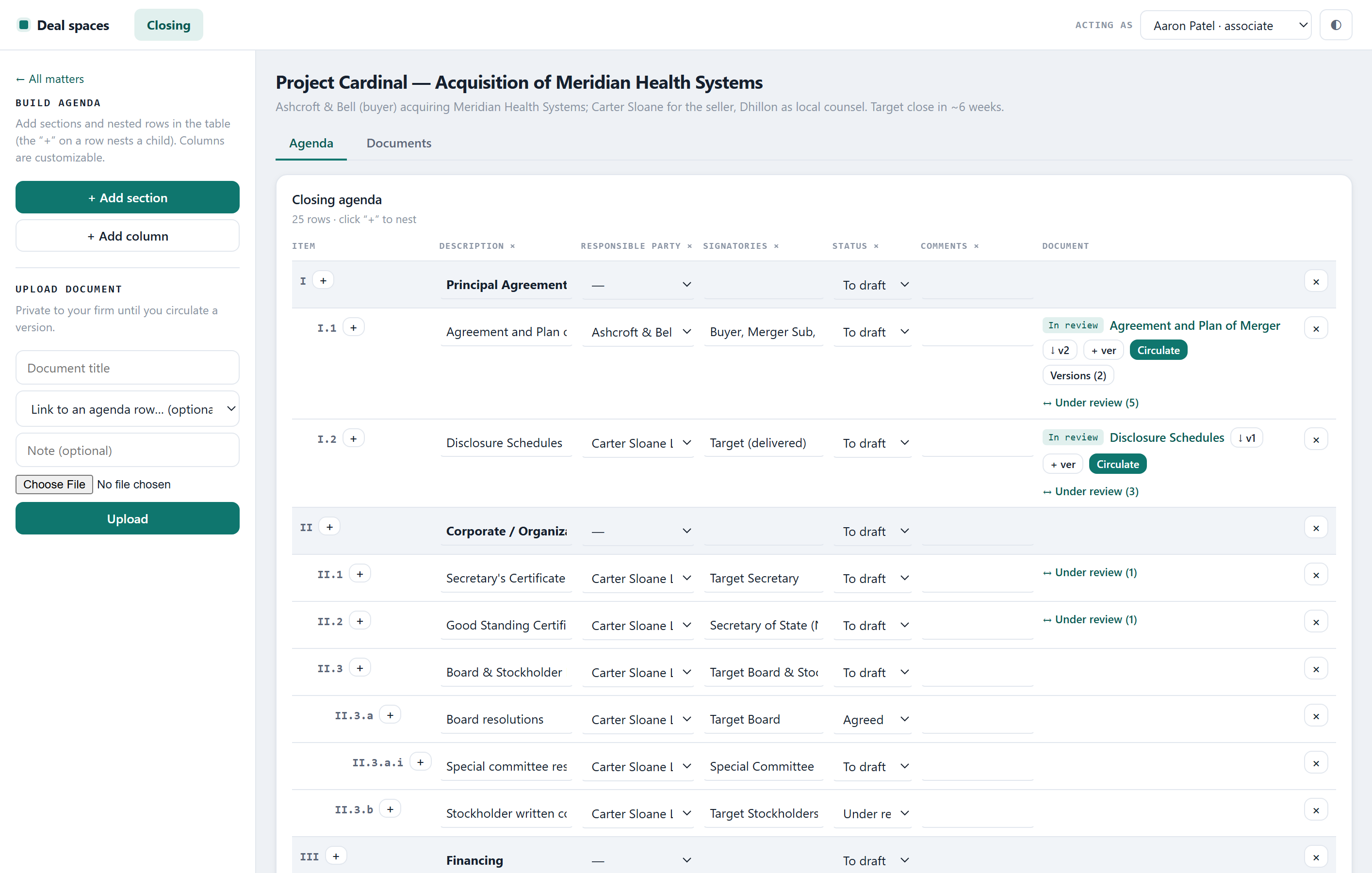Remove the Comments column
Viewport: 1372px width, 873px height.
[x=976, y=246]
